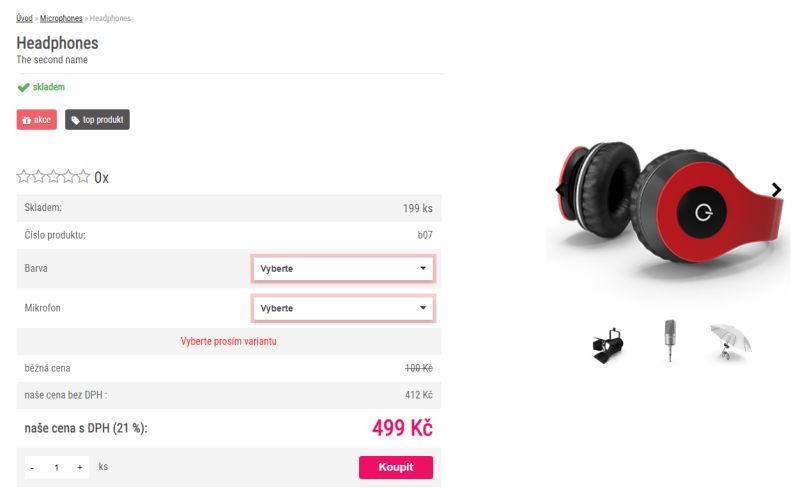Image resolution: width=800 pixels, height=488 pixels.
Task: Click the third rating star
Action: coord(54,177)
